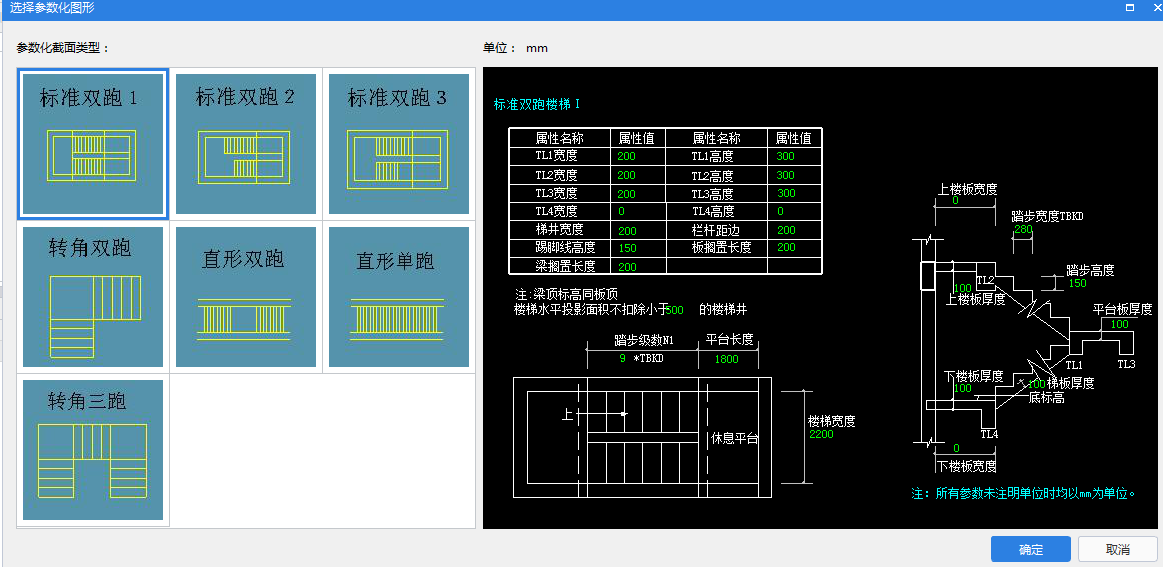Viewport: 1163px width, 567px height.
Task: Edit 梁搁置长度 value 200
Action: (627, 266)
